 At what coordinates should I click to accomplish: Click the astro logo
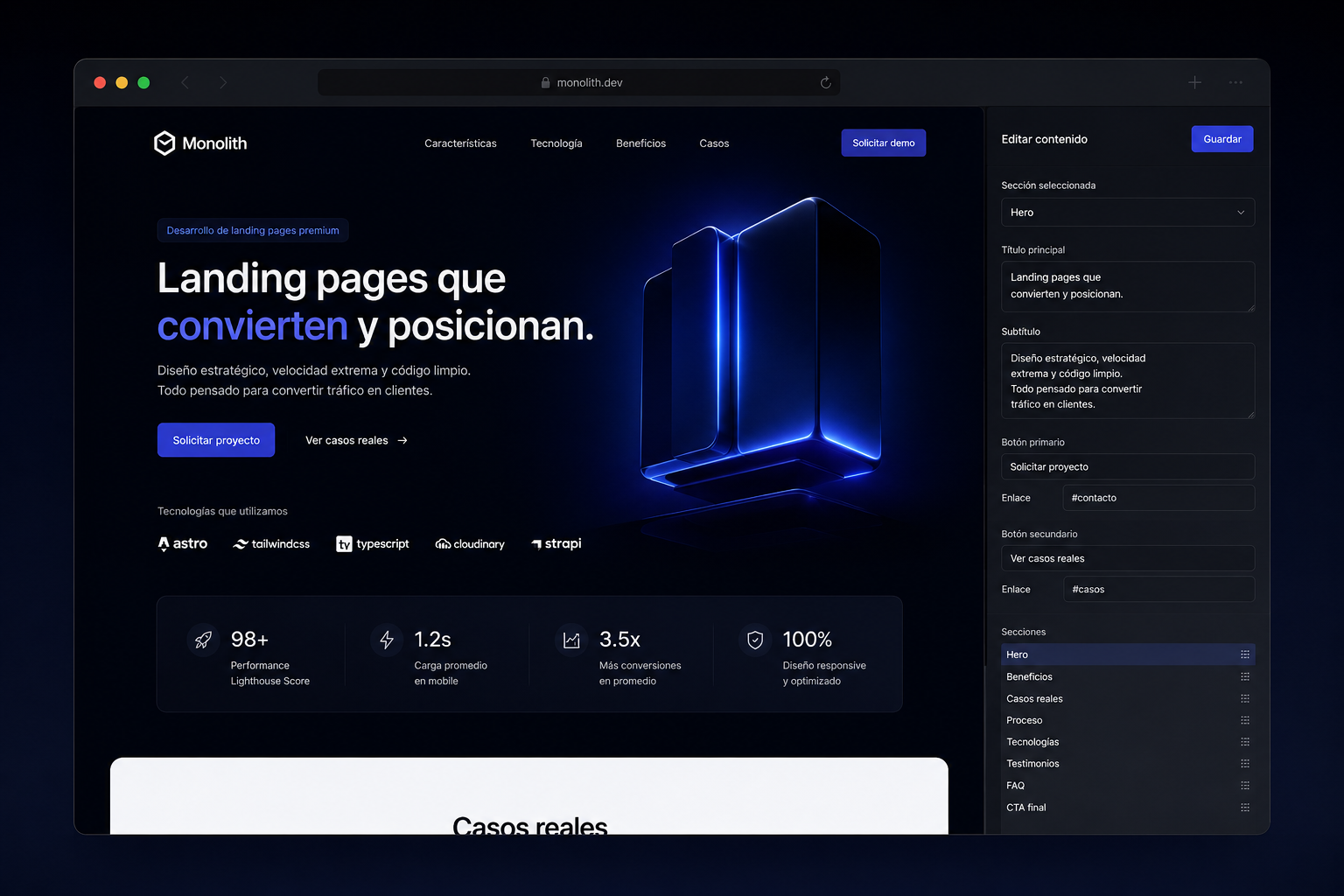point(183,543)
